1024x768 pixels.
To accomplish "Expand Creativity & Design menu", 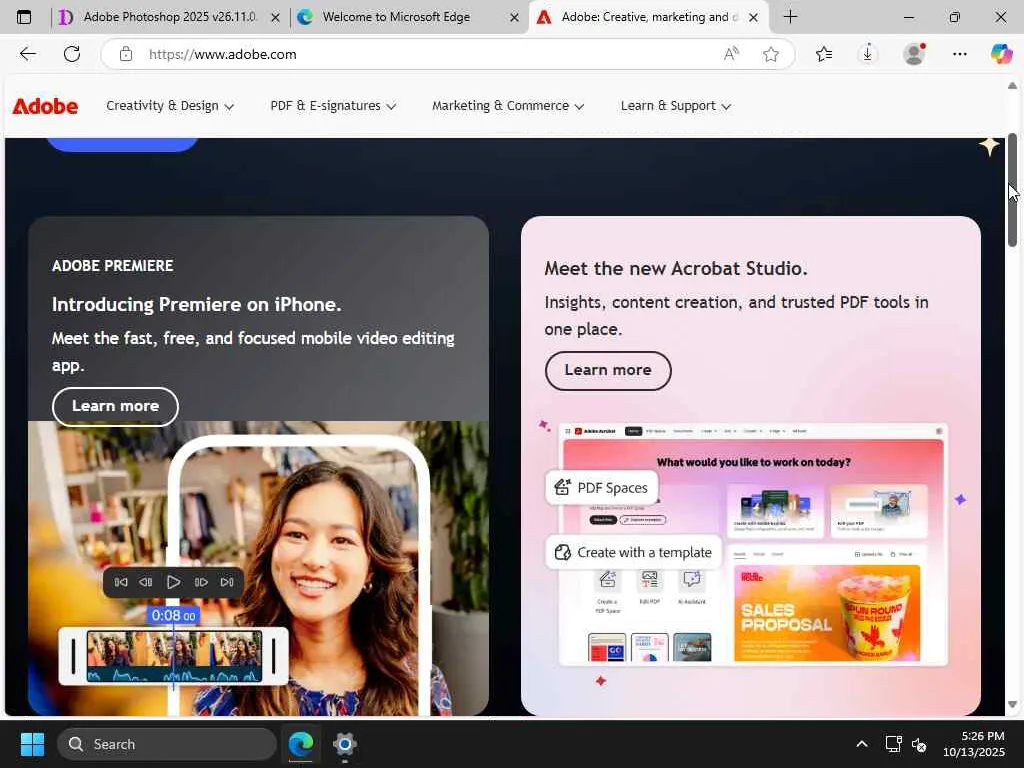I will tap(170, 106).
